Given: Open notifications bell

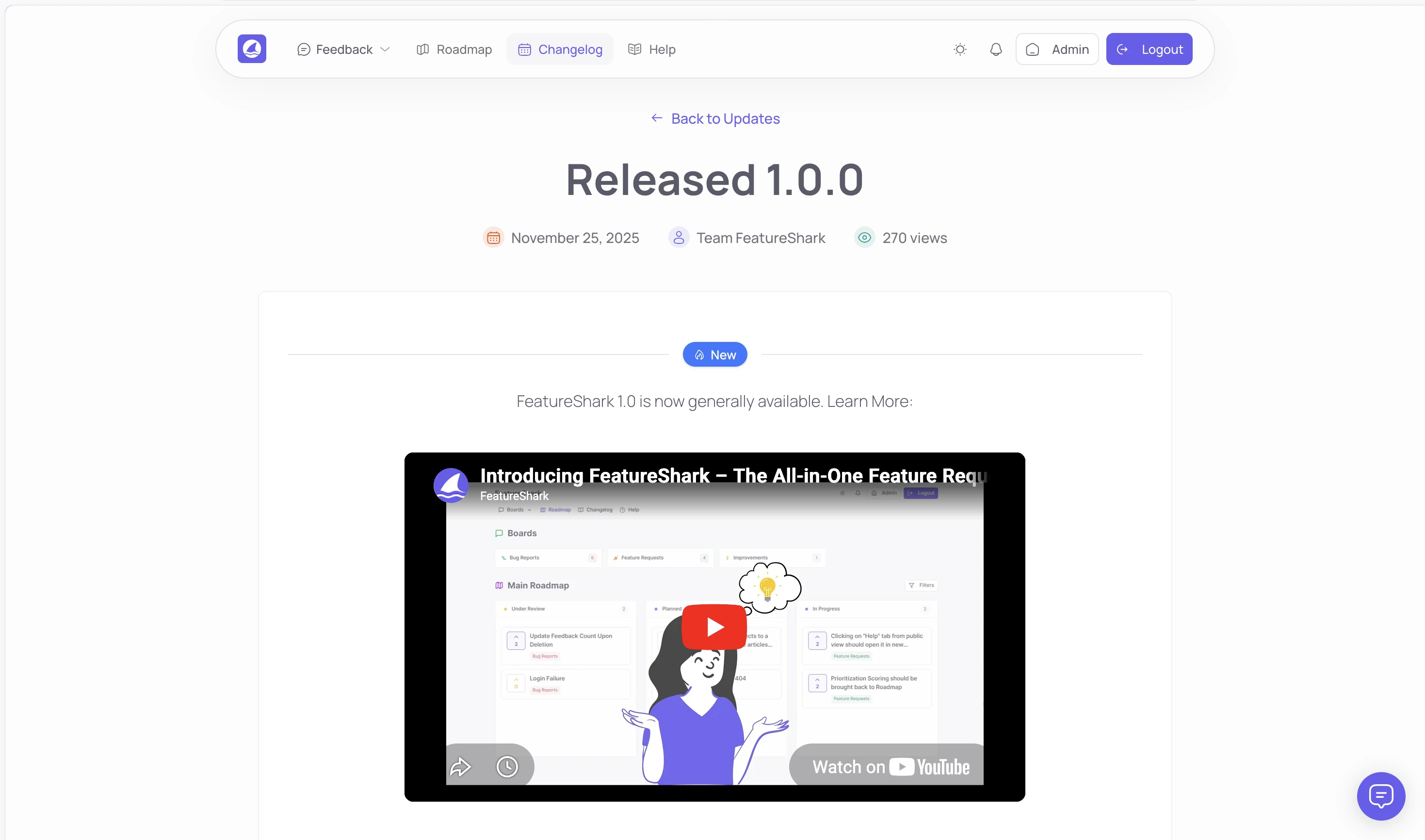Looking at the screenshot, I should click(x=995, y=49).
